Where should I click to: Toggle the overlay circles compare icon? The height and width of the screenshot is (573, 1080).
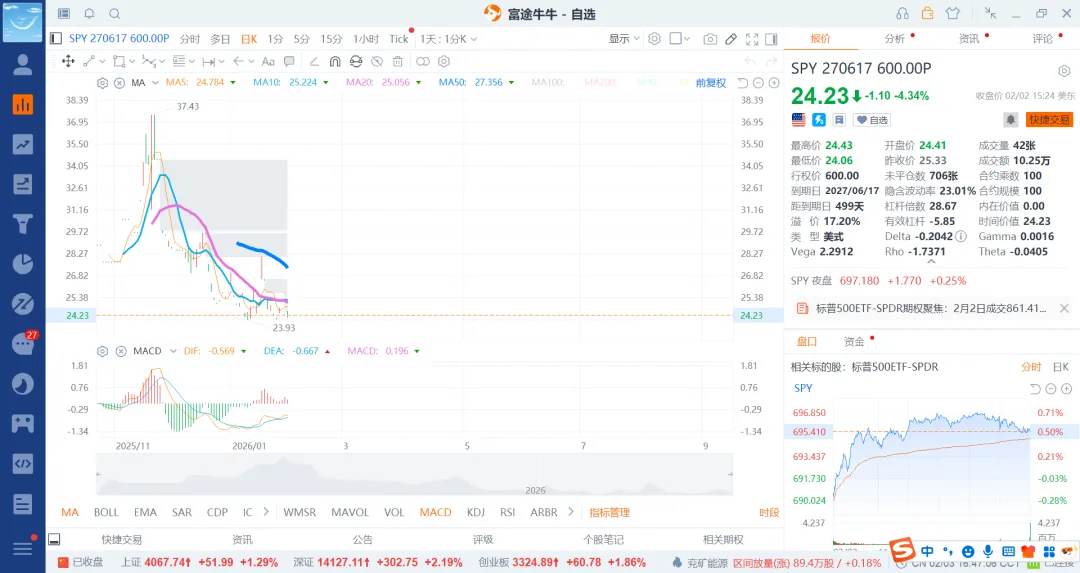click(x=423, y=61)
